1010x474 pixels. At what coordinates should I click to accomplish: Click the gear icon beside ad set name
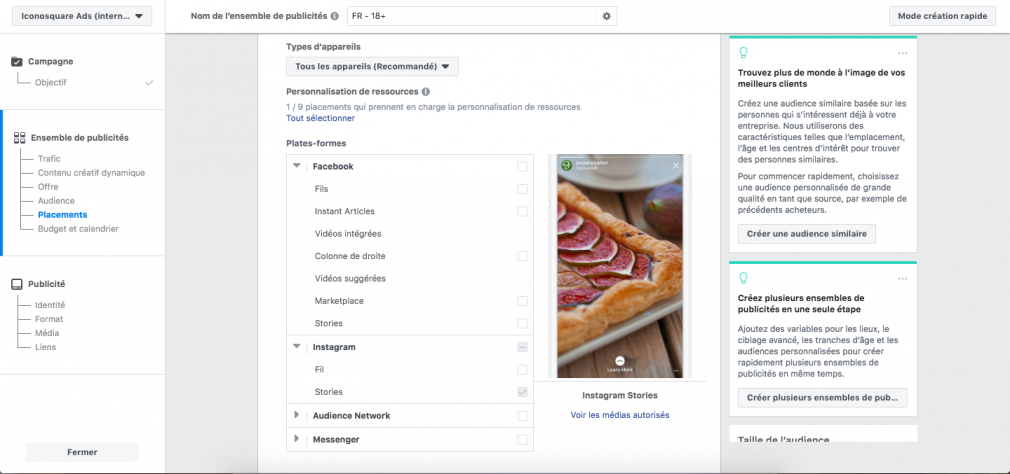(x=606, y=16)
